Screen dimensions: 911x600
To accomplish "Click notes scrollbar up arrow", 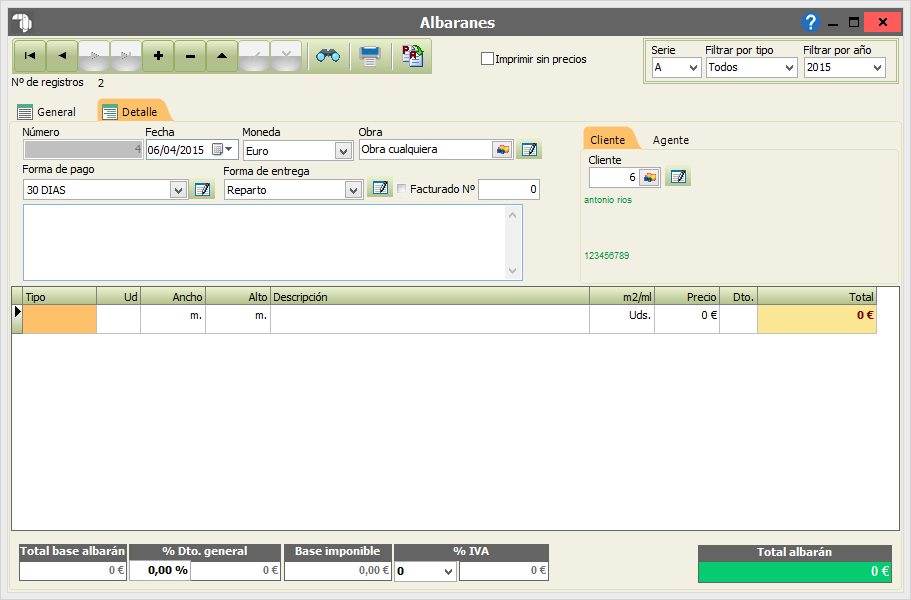I will tap(512, 215).
